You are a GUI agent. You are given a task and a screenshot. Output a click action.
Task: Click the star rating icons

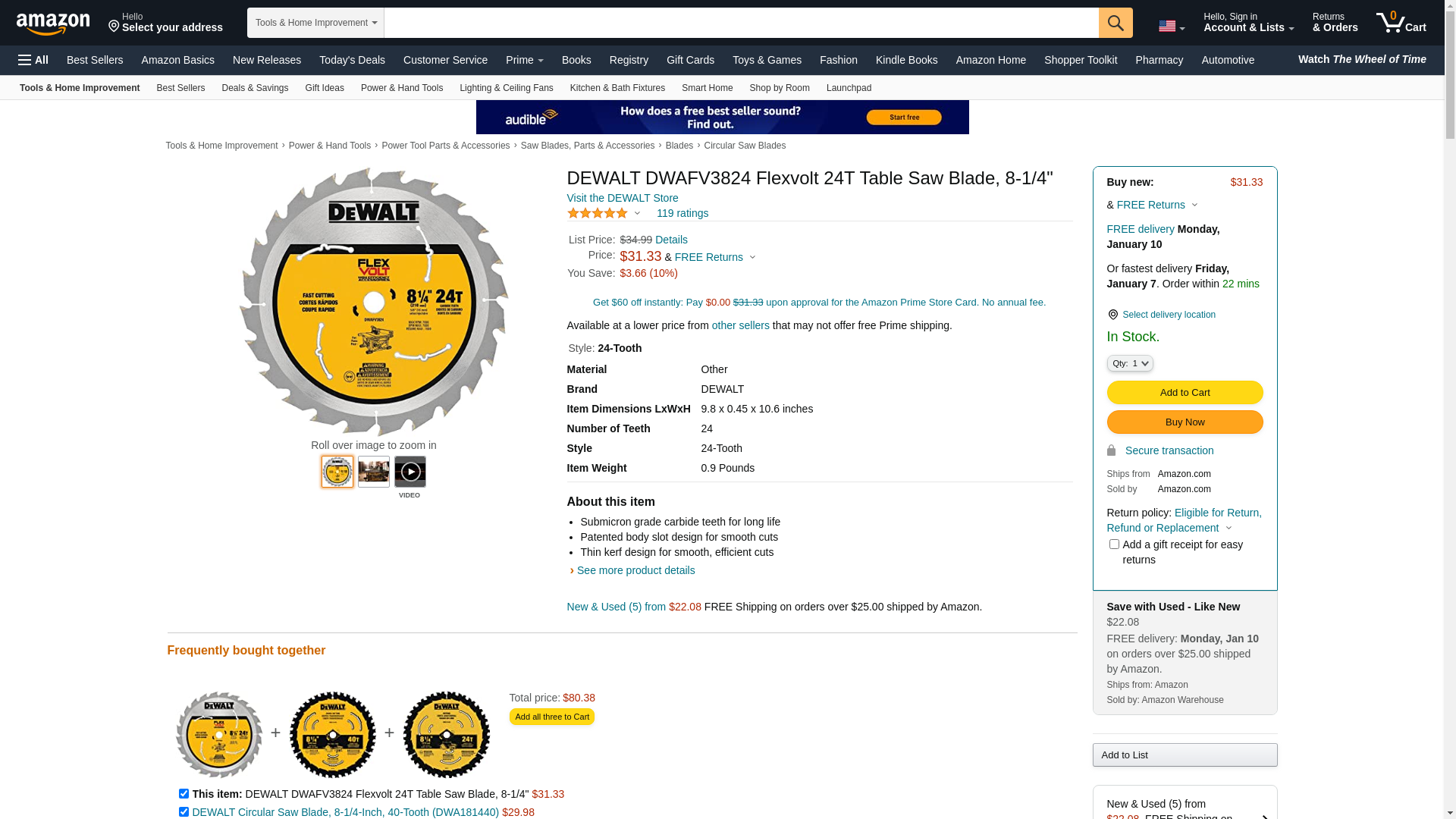598,213
